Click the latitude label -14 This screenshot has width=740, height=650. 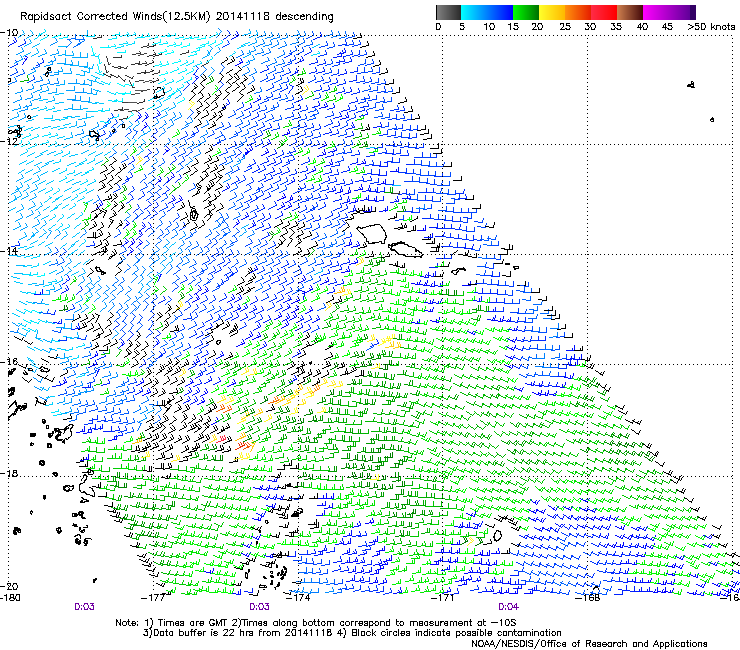point(9,251)
